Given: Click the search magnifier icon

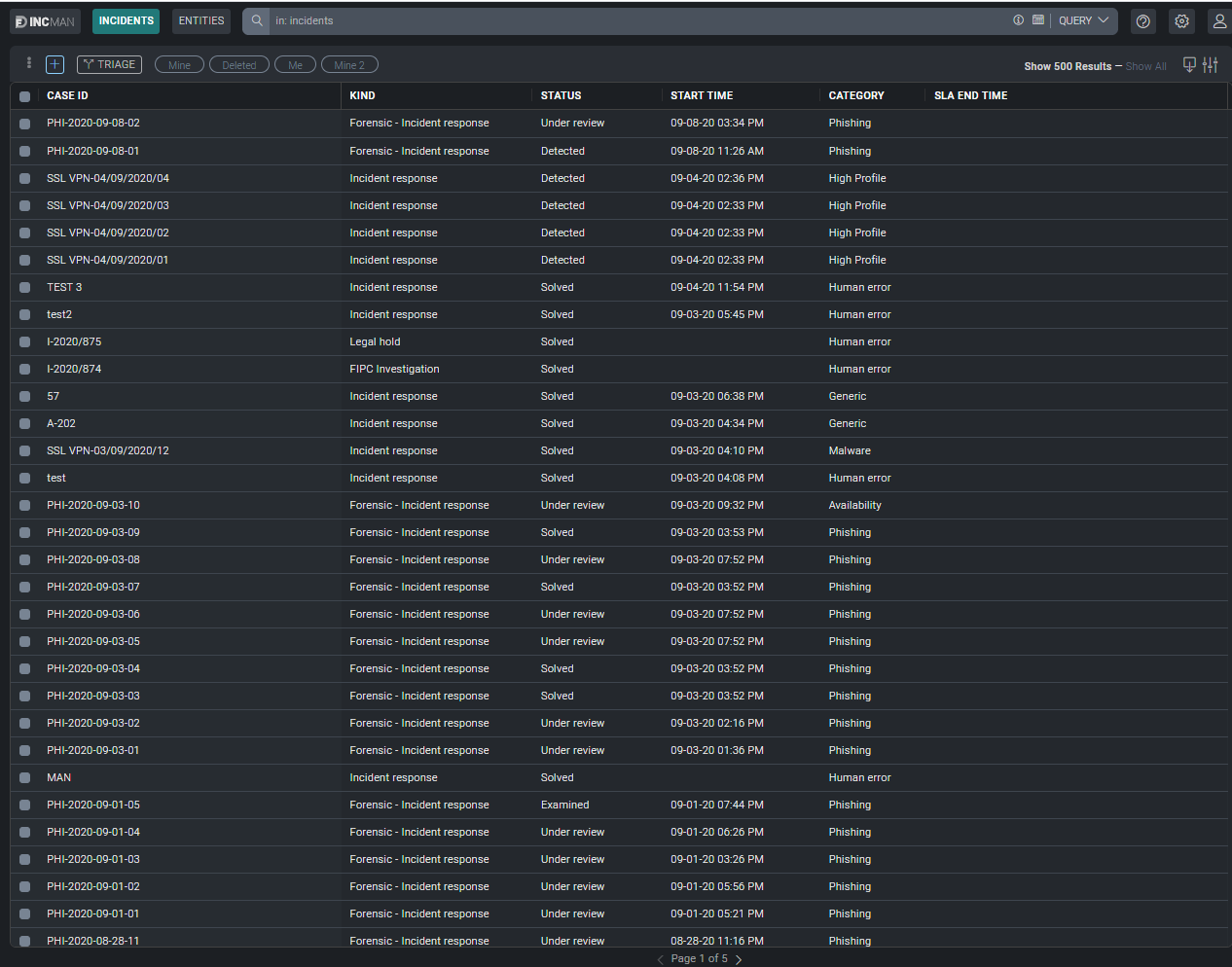Looking at the screenshot, I should coord(257,20).
